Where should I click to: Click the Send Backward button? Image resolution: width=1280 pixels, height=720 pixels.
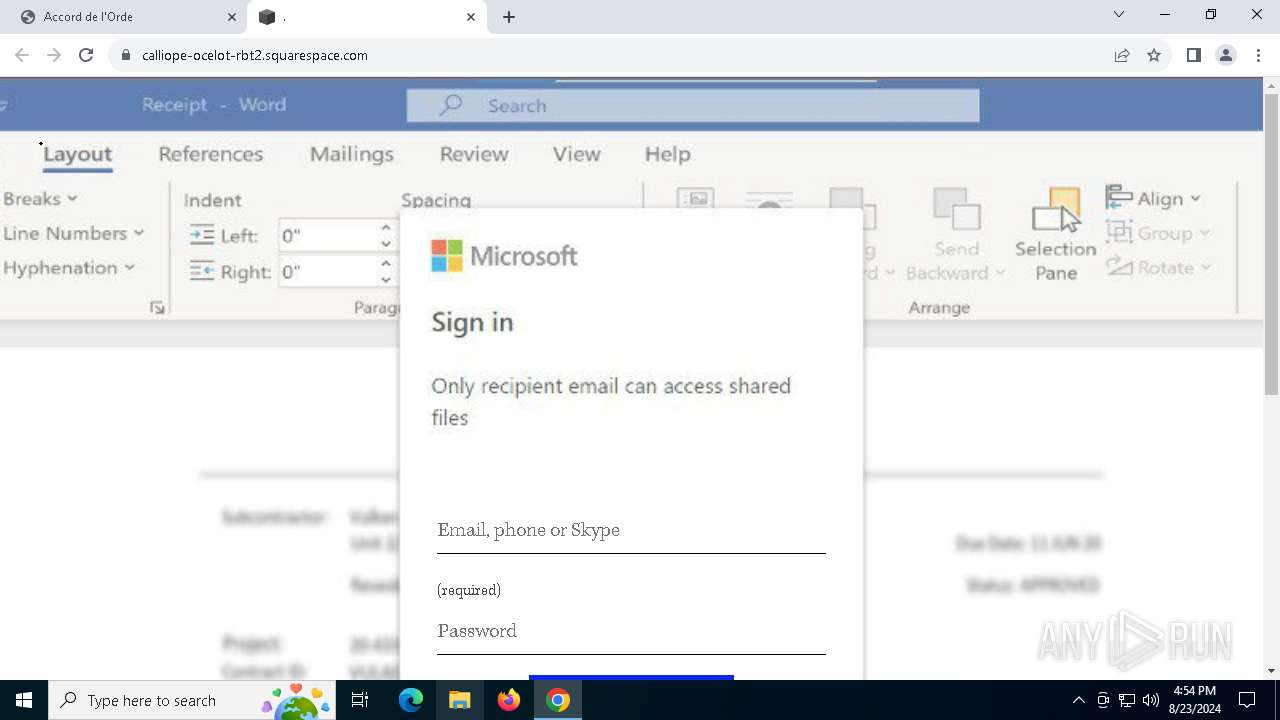(955, 236)
